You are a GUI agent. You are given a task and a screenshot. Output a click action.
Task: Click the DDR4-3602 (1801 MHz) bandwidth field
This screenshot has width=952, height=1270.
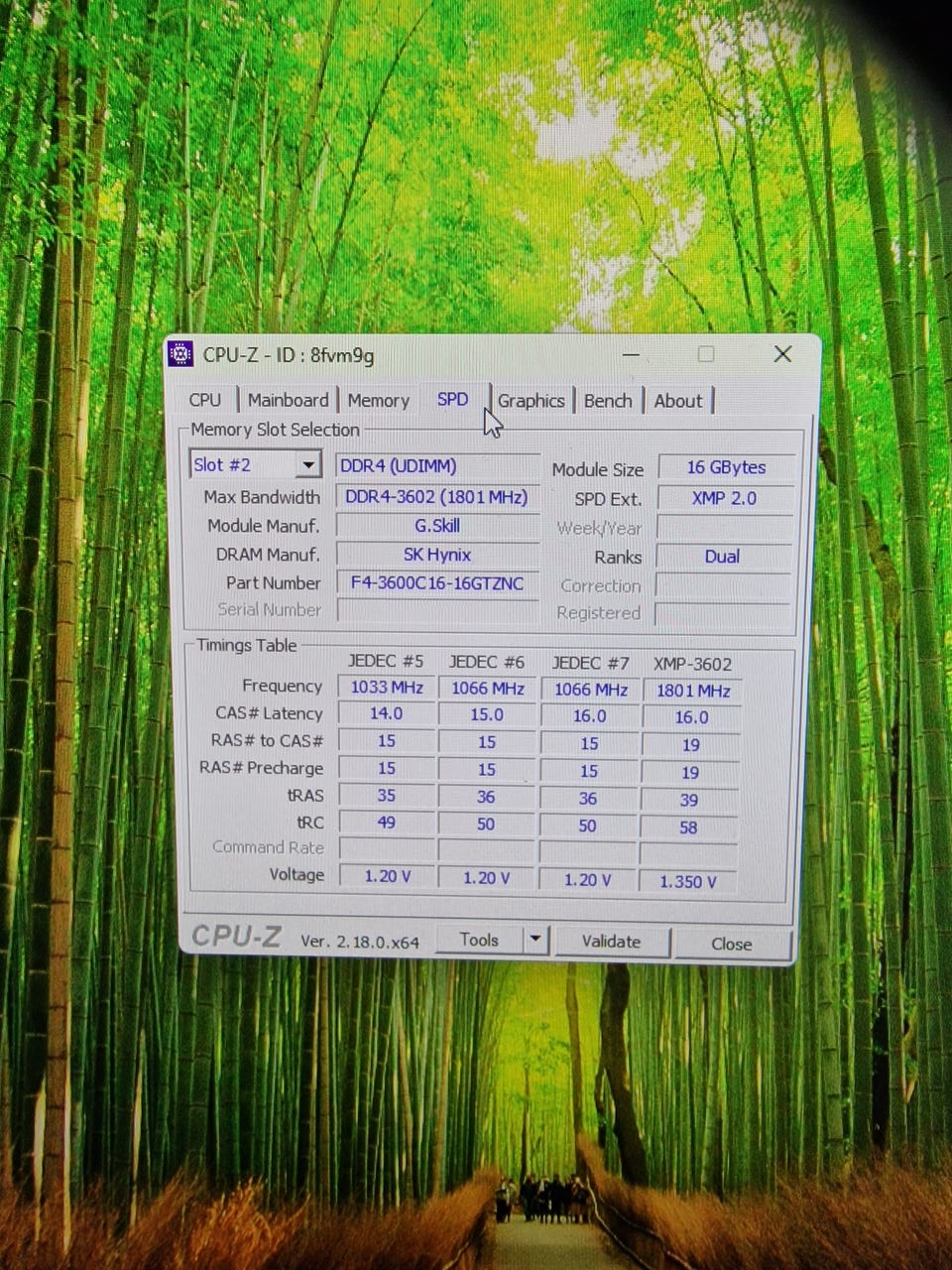click(436, 497)
